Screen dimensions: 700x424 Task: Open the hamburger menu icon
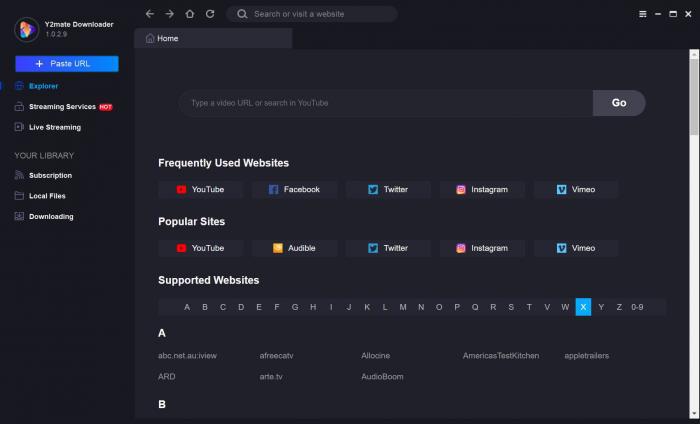[642, 14]
